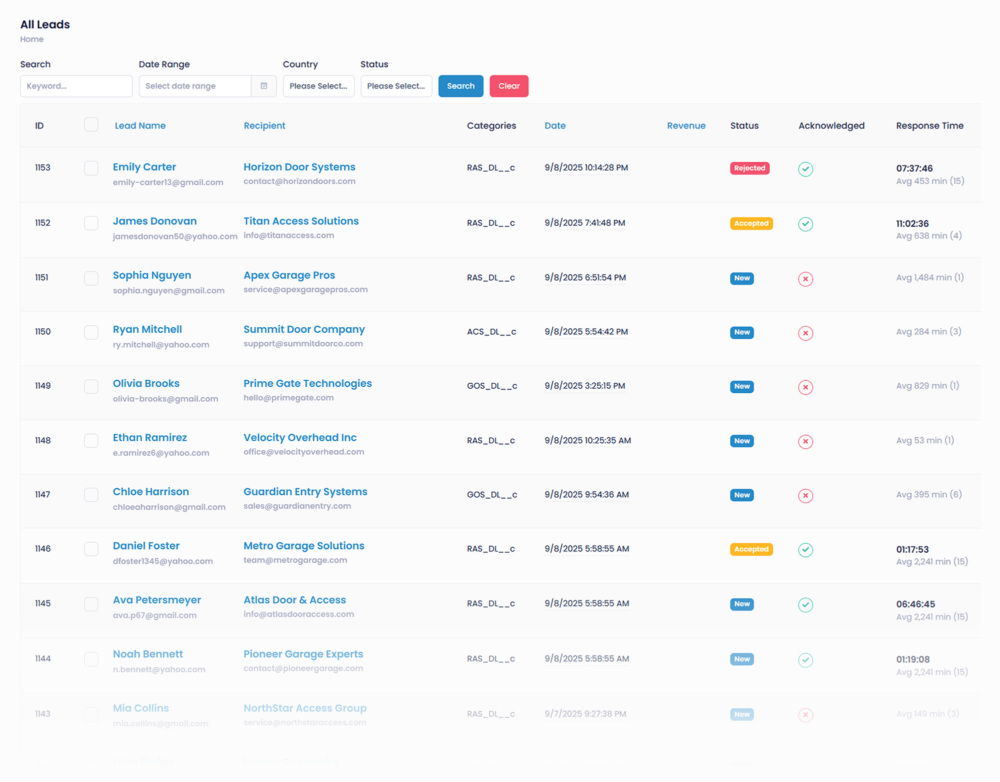Check the box for lead 1153
Image resolution: width=1000 pixels, height=782 pixels.
(91, 168)
